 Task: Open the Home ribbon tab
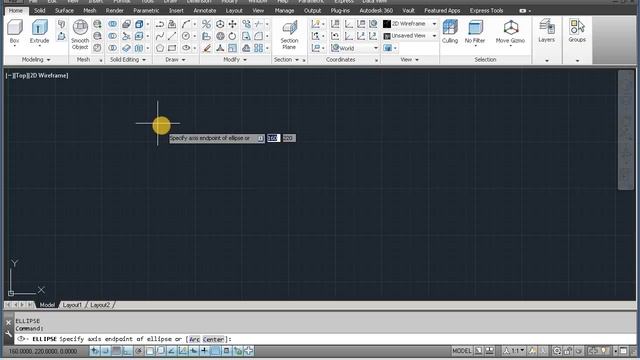click(x=16, y=11)
